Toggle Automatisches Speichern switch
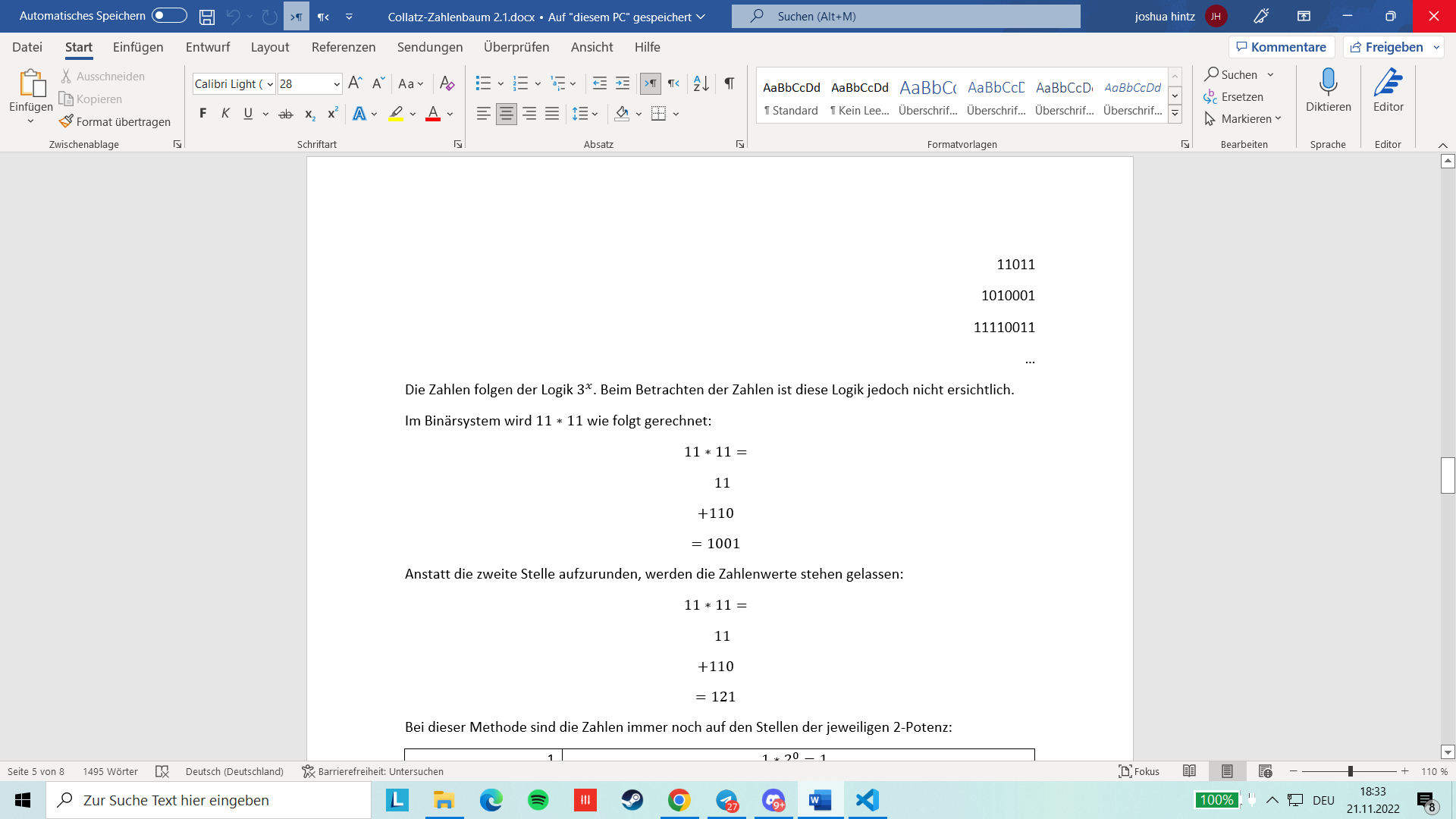Image resolution: width=1456 pixels, height=819 pixels. point(169,15)
